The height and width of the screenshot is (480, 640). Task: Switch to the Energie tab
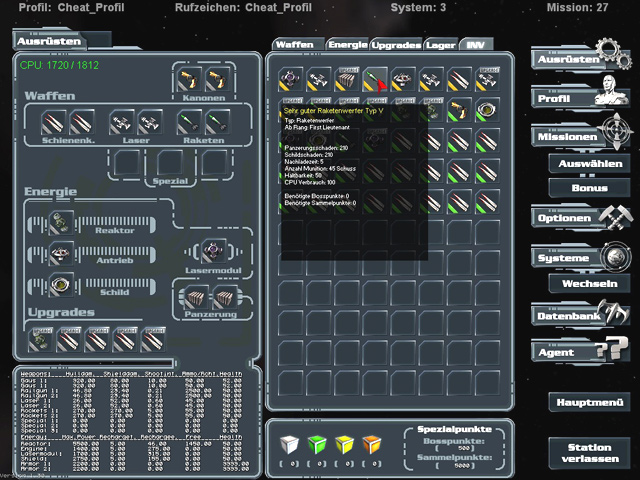tap(348, 44)
